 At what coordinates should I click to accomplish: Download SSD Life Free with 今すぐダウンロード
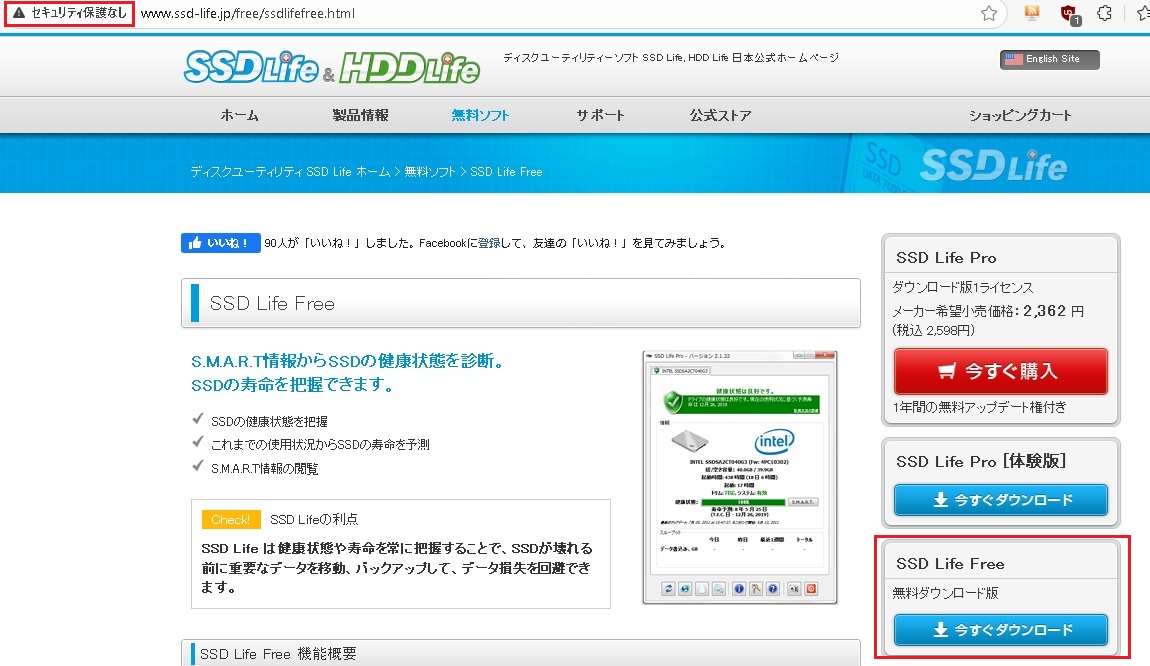click(x=1000, y=630)
